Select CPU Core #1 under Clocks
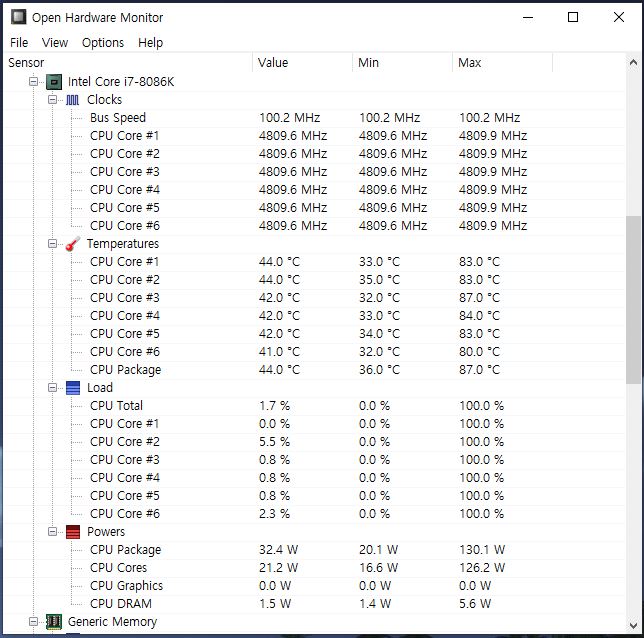 (315, 136)
